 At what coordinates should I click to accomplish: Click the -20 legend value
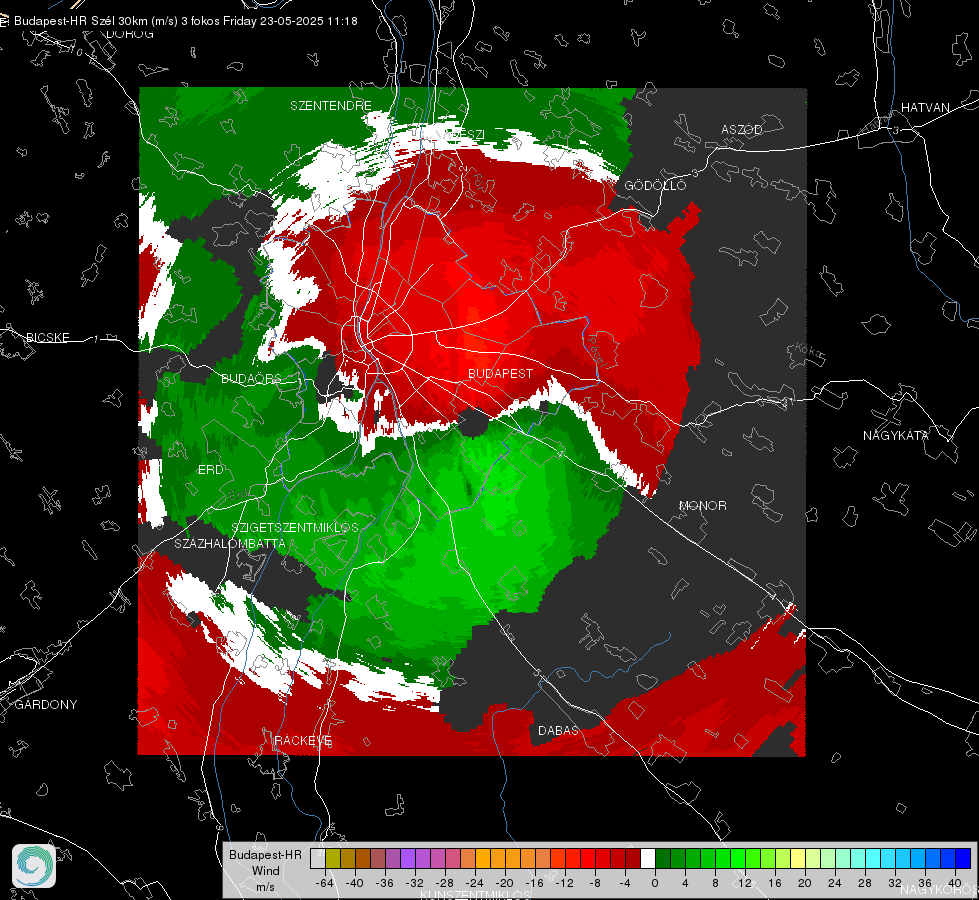tap(504, 883)
